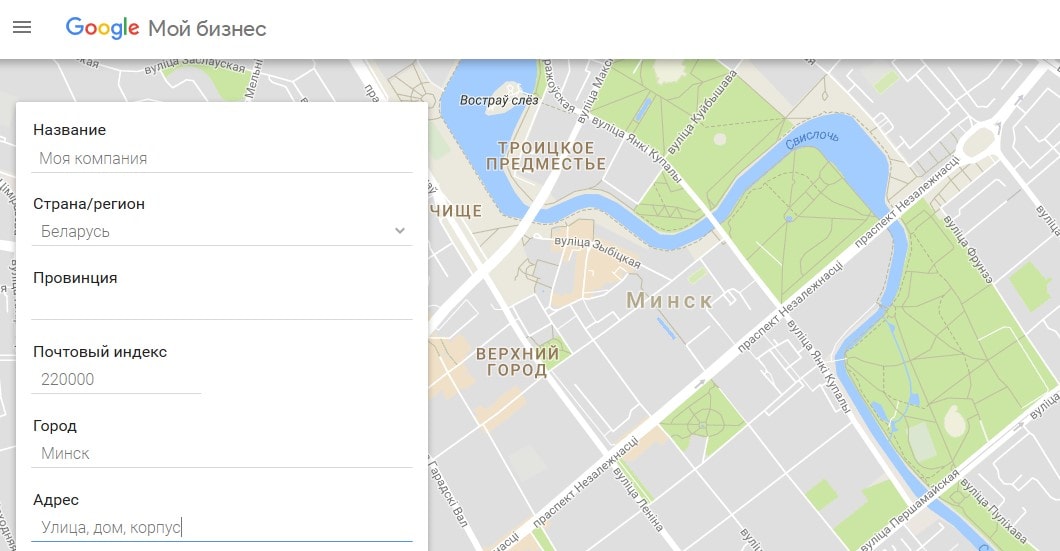
Task: Click the Верхний город map label
Action: click(517, 362)
